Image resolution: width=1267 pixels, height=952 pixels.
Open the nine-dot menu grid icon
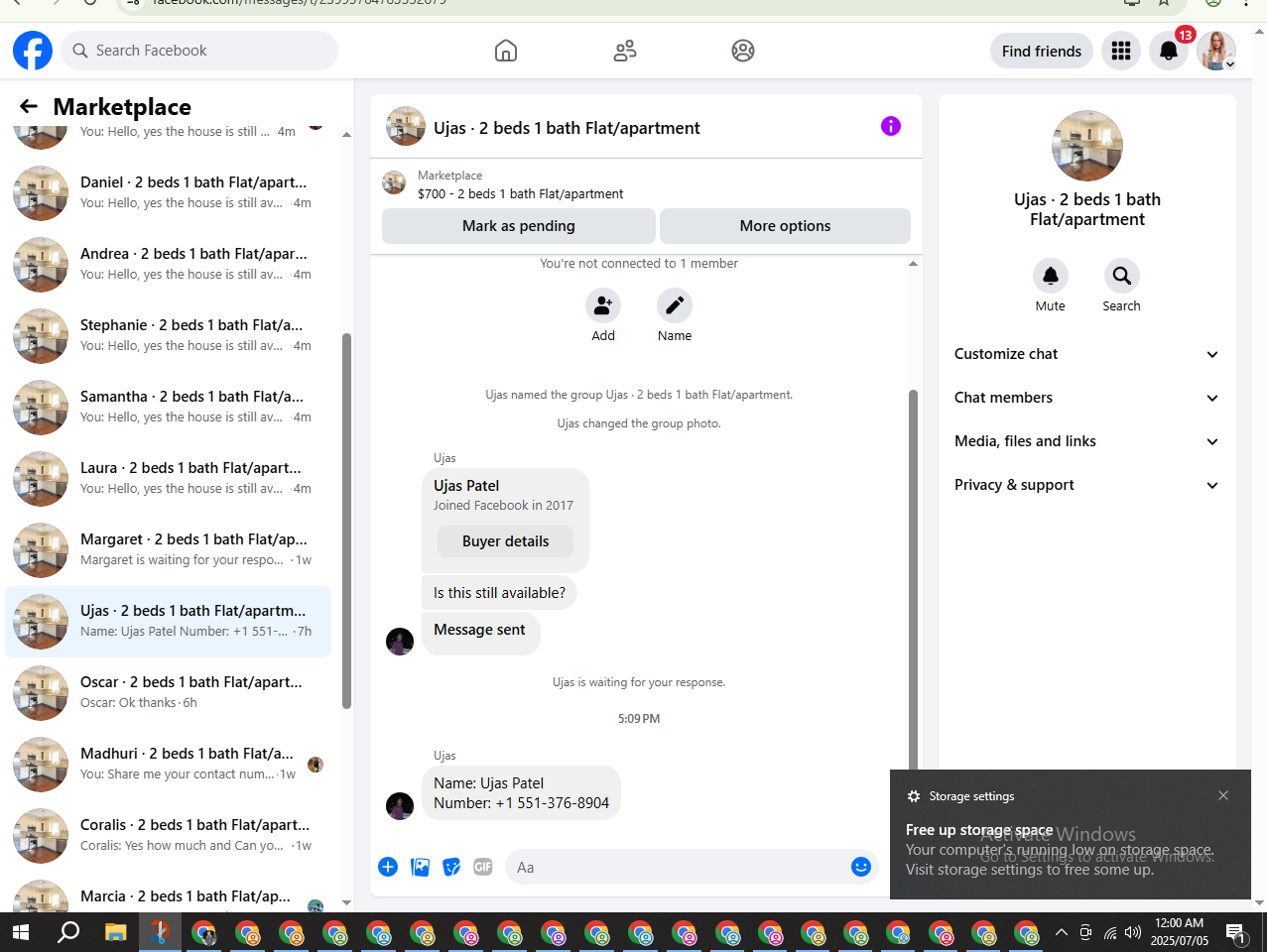point(1121,51)
